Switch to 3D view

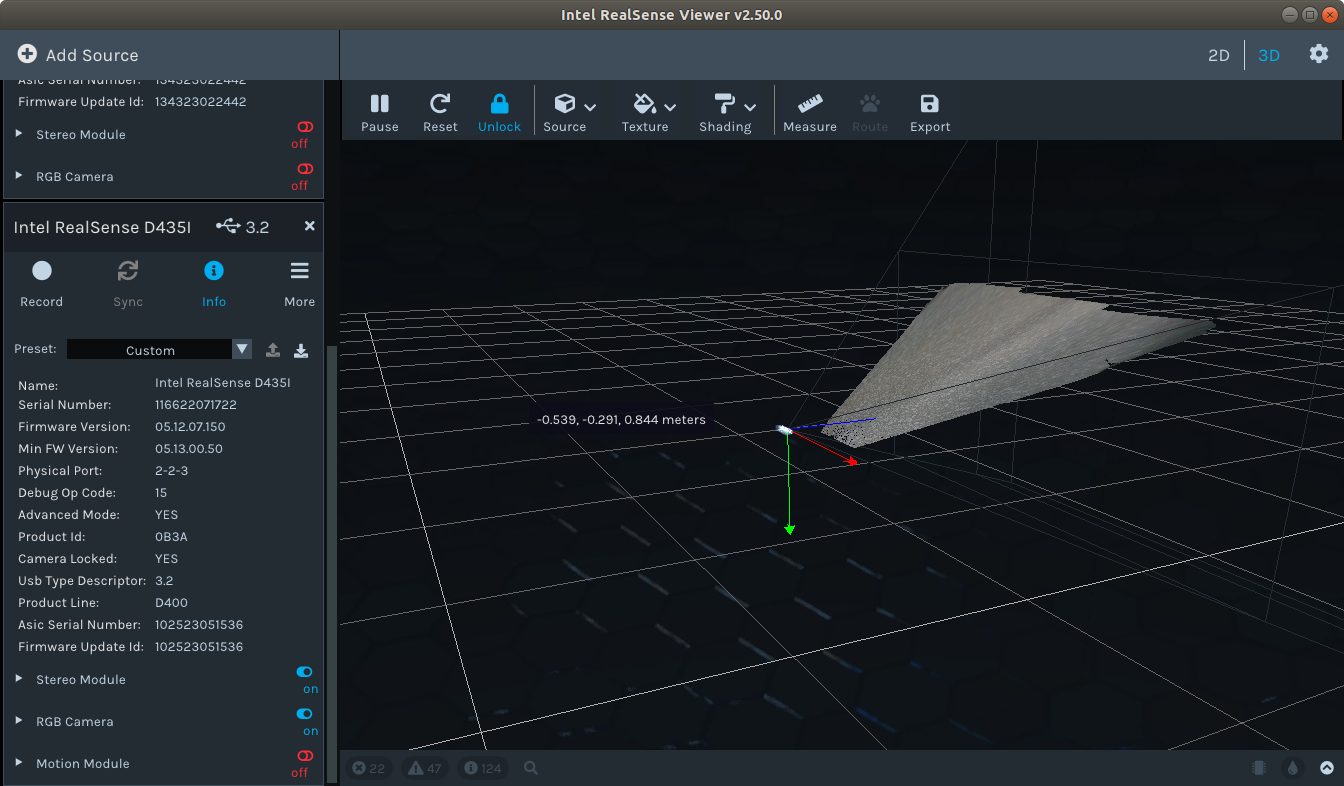1269,55
